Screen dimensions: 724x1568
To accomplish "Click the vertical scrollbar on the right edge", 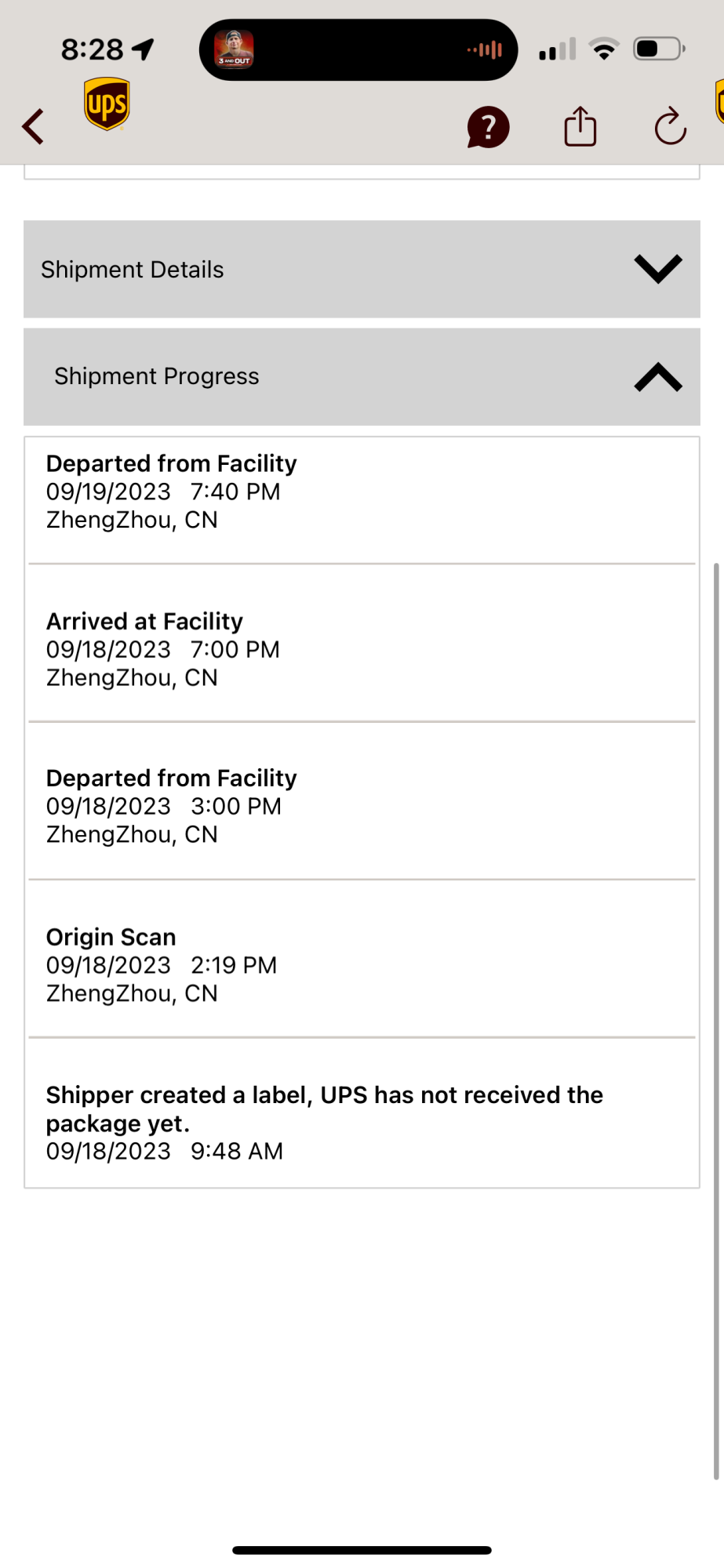I will click(x=716, y=1021).
